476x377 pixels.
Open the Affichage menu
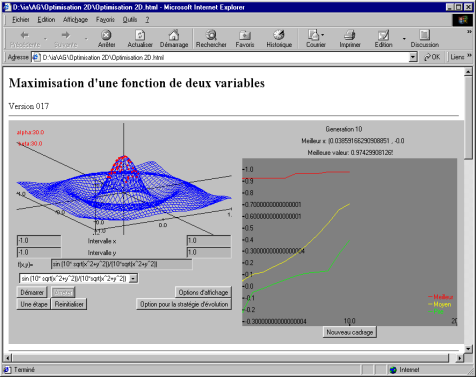[75, 20]
